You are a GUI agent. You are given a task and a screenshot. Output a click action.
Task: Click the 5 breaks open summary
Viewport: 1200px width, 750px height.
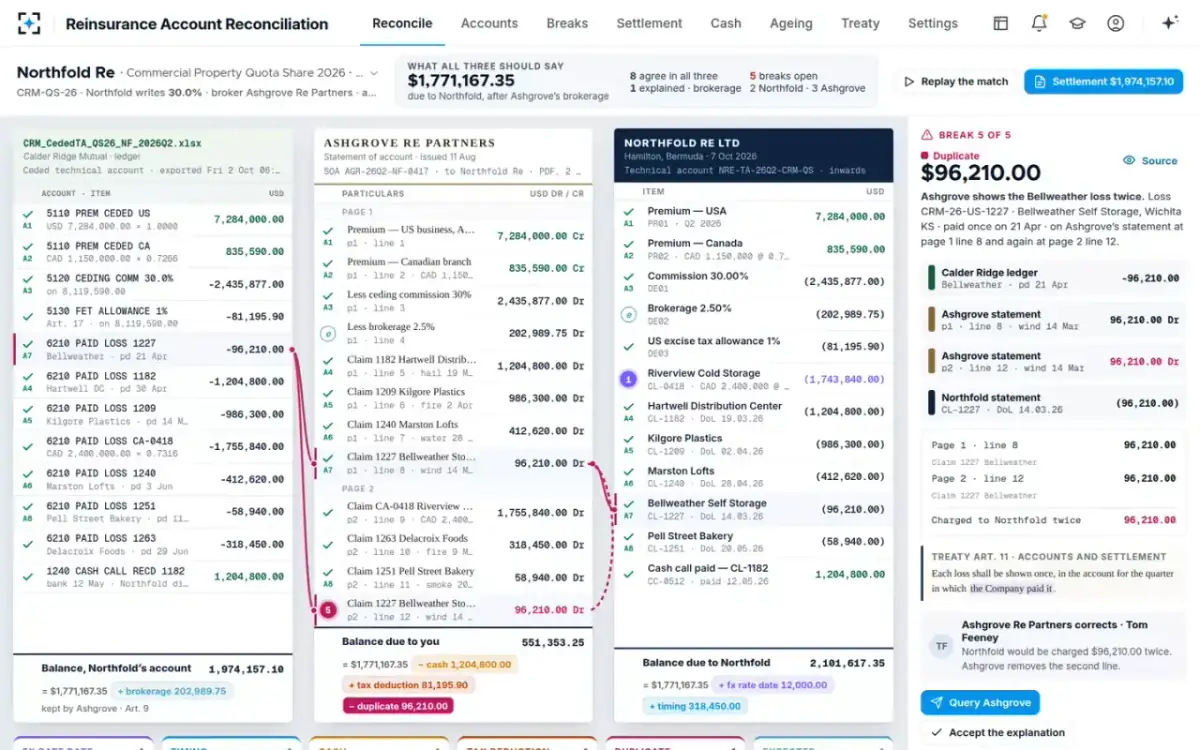783,76
